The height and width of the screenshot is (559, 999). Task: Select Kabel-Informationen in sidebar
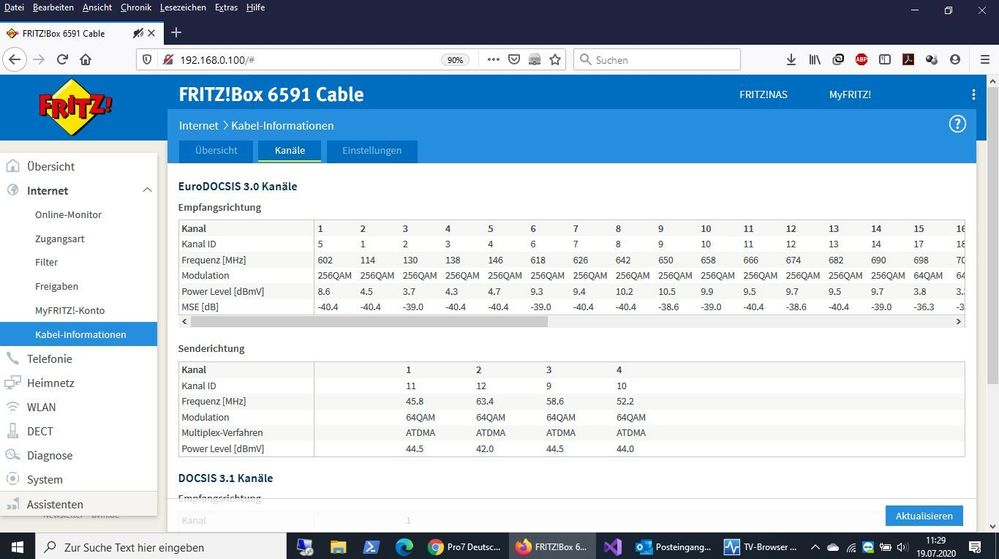[x=78, y=334]
